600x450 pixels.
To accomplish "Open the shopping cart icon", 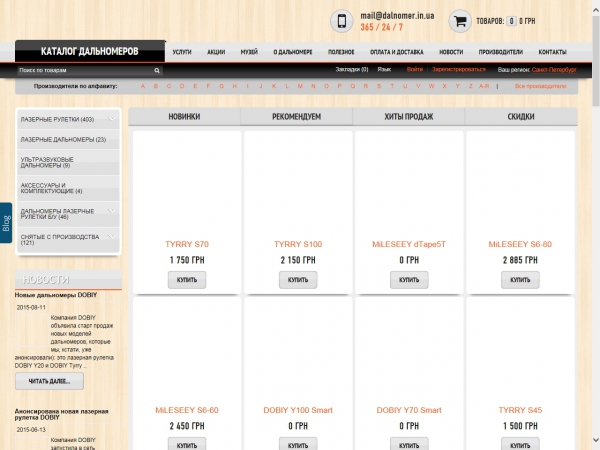I will point(460,21).
